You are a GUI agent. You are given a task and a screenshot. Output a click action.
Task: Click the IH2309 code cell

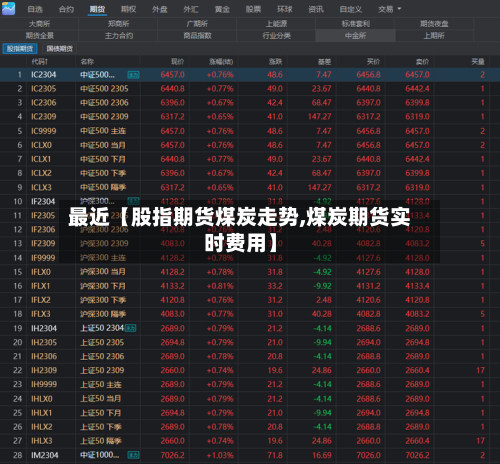44,370
